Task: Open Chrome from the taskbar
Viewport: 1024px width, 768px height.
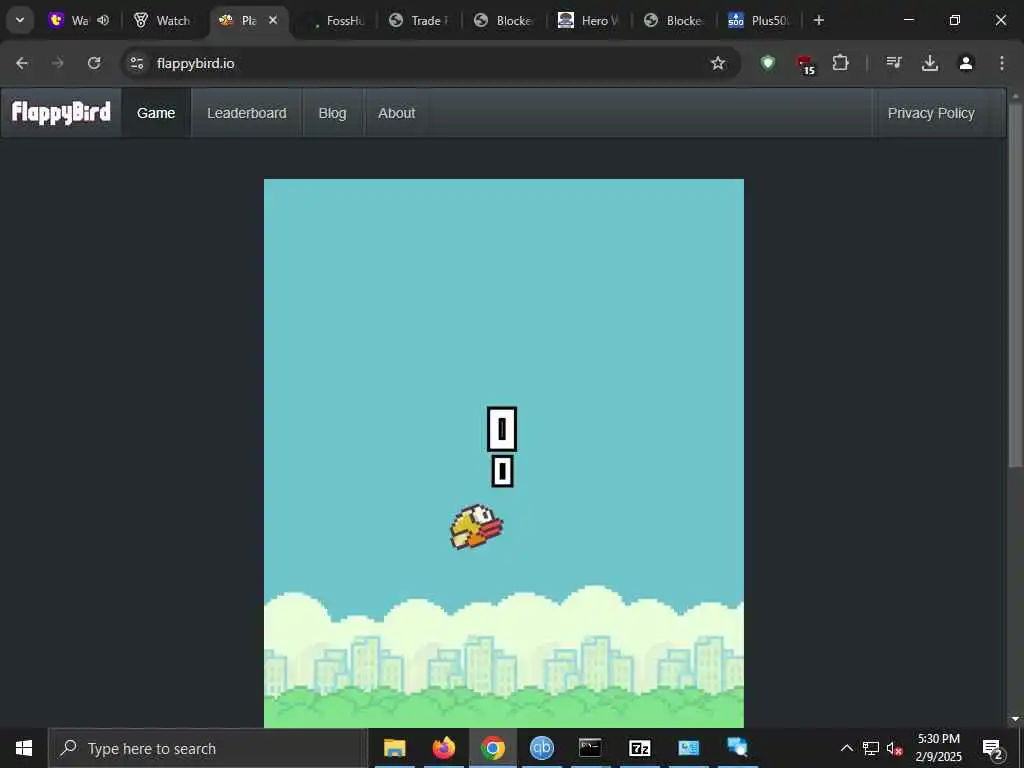Action: coord(493,748)
